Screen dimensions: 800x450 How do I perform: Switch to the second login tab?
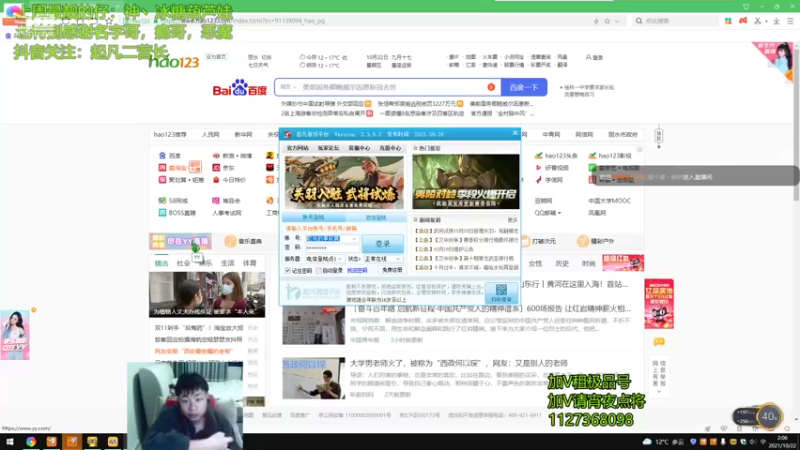376,217
